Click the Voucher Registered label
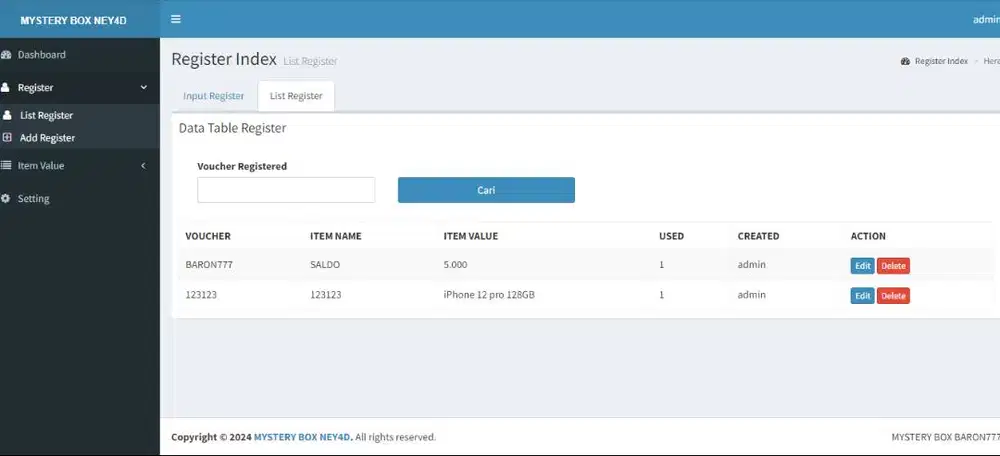The height and width of the screenshot is (456, 1000). 242,166
